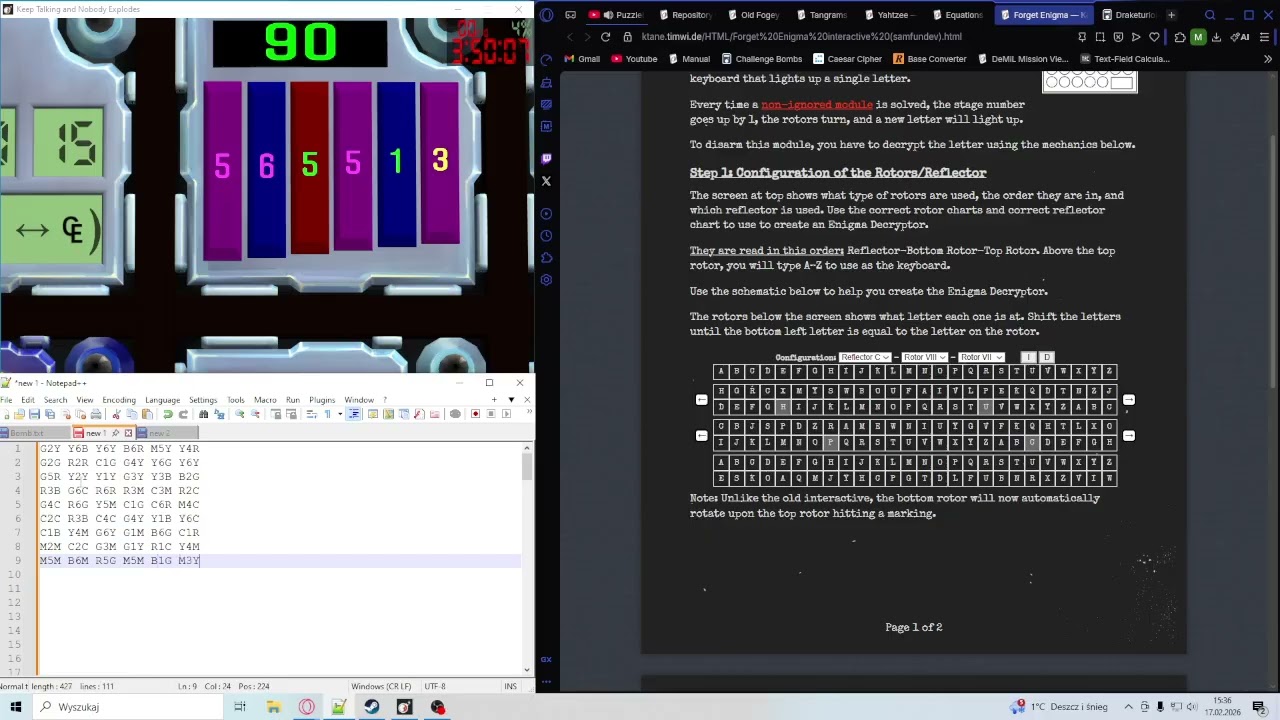Open the Macro menu in Notepad++
This screenshot has height=720, width=1280.
pos(265,400)
